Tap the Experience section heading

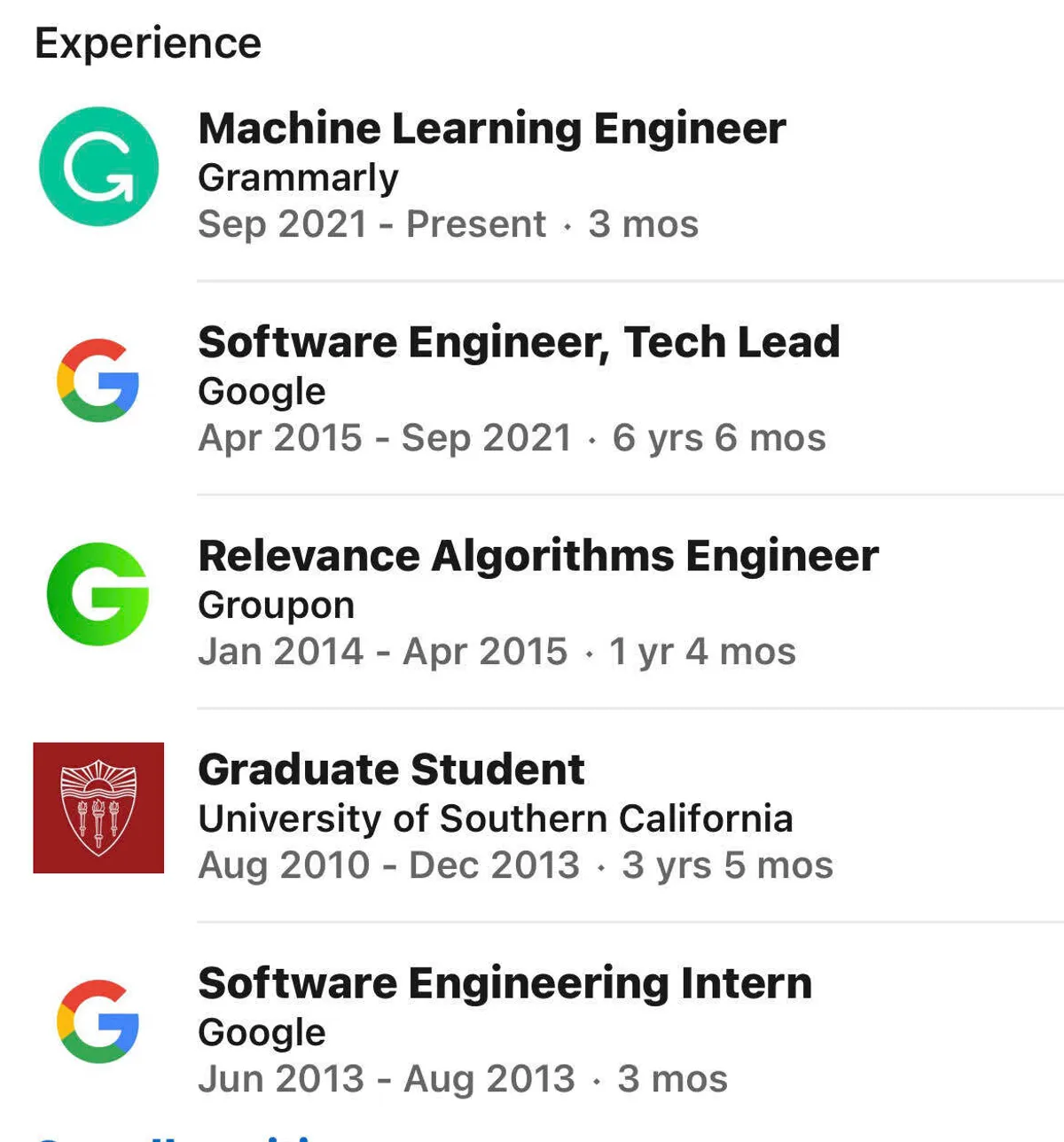(148, 43)
